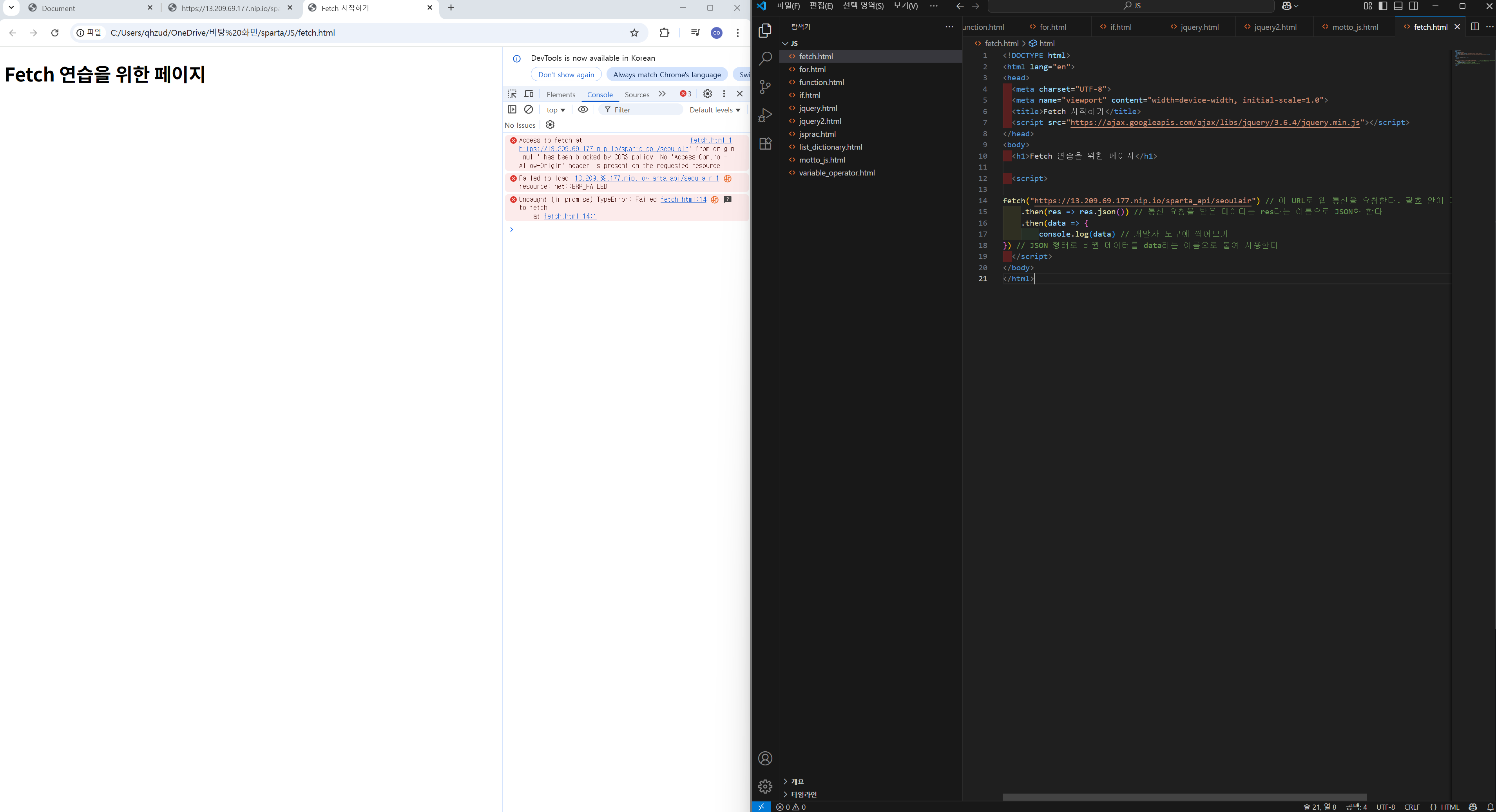Open the top JavaScript context dropdown
This screenshot has height=812, width=1496.
[x=556, y=110]
